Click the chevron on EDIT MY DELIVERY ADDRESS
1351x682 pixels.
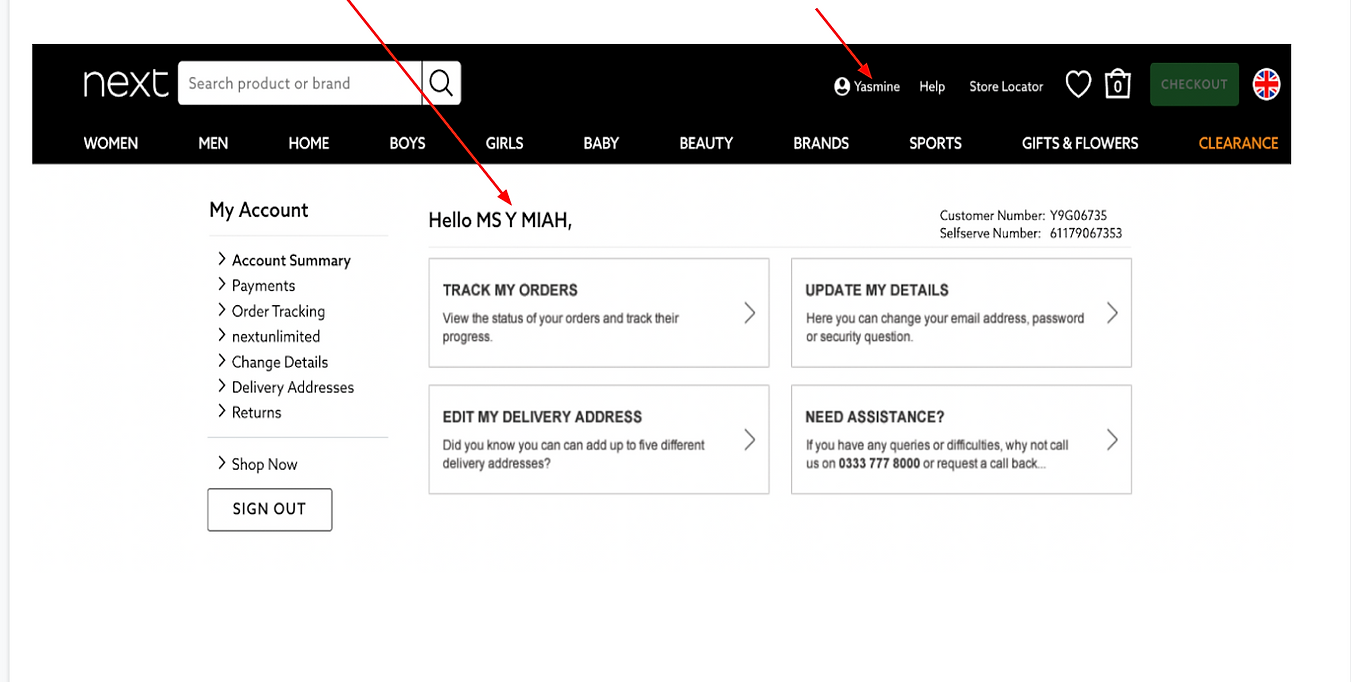click(x=750, y=439)
